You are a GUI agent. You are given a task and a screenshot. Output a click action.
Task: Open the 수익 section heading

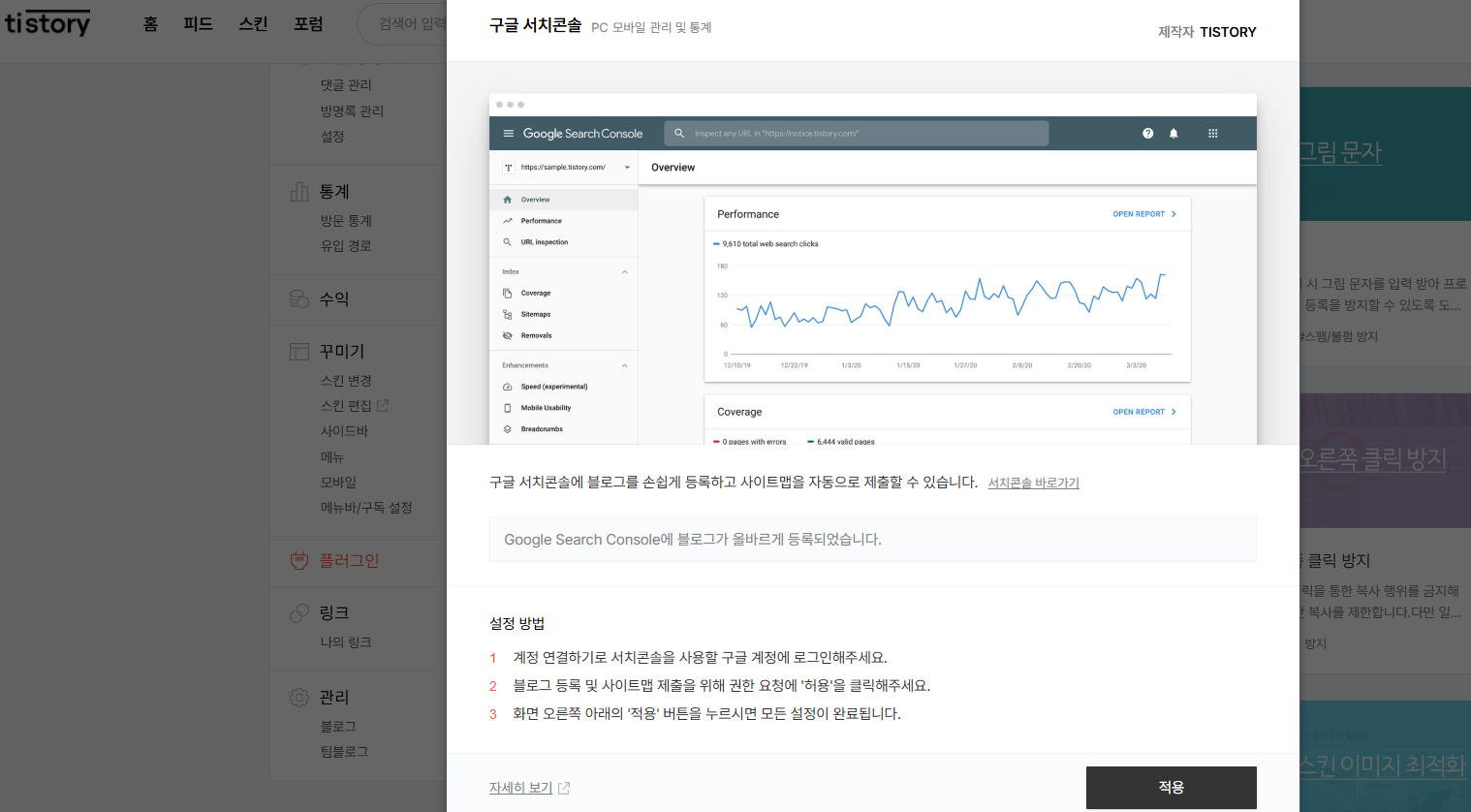[334, 299]
